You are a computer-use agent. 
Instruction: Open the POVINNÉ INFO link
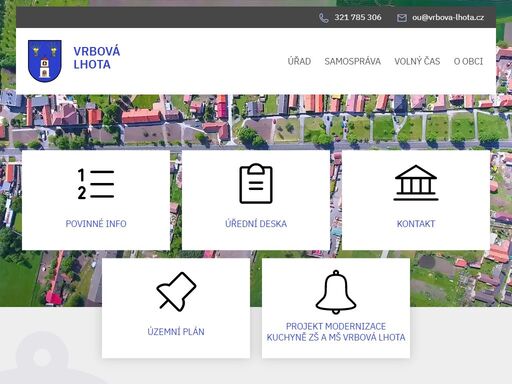(x=96, y=224)
